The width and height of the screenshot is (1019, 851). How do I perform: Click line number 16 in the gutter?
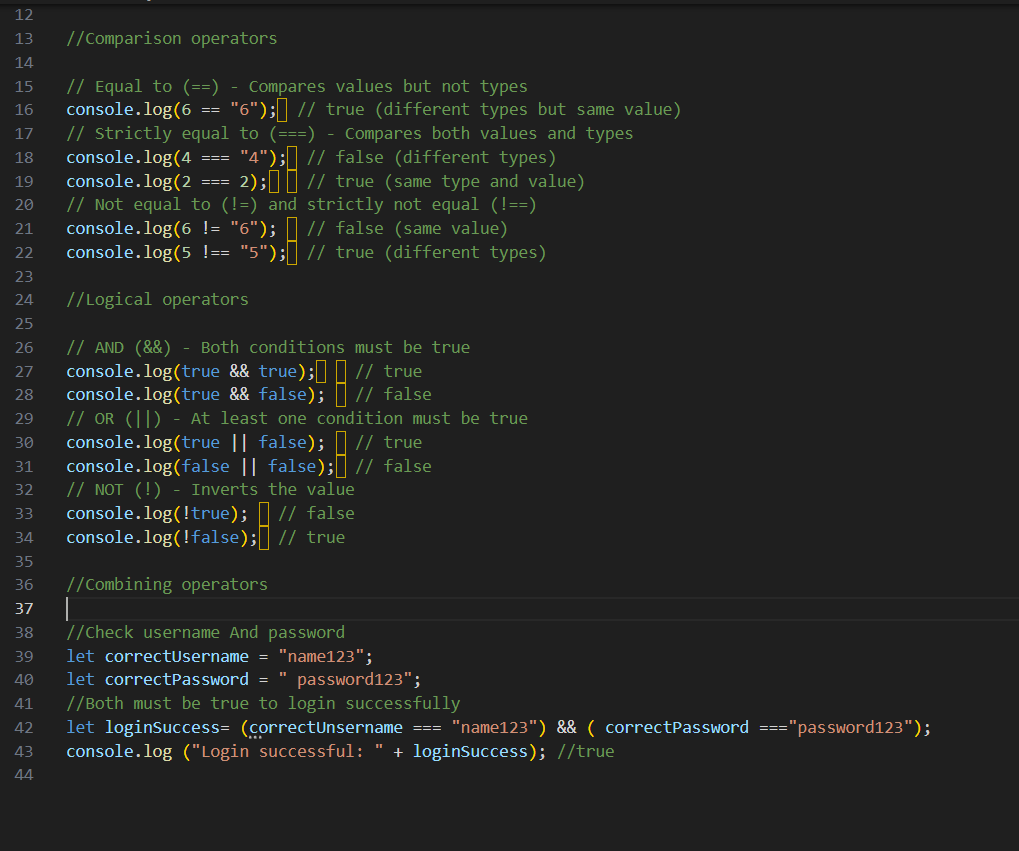click(24, 110)
